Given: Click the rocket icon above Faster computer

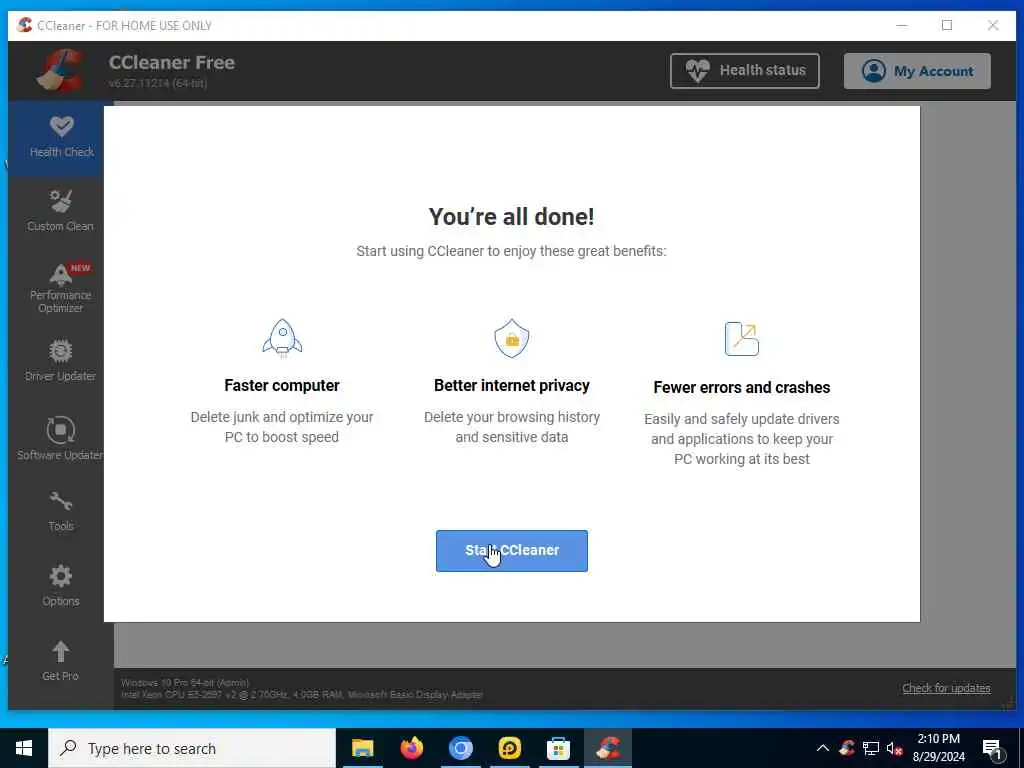Looking at the screenshot, I should pos(282,338).
